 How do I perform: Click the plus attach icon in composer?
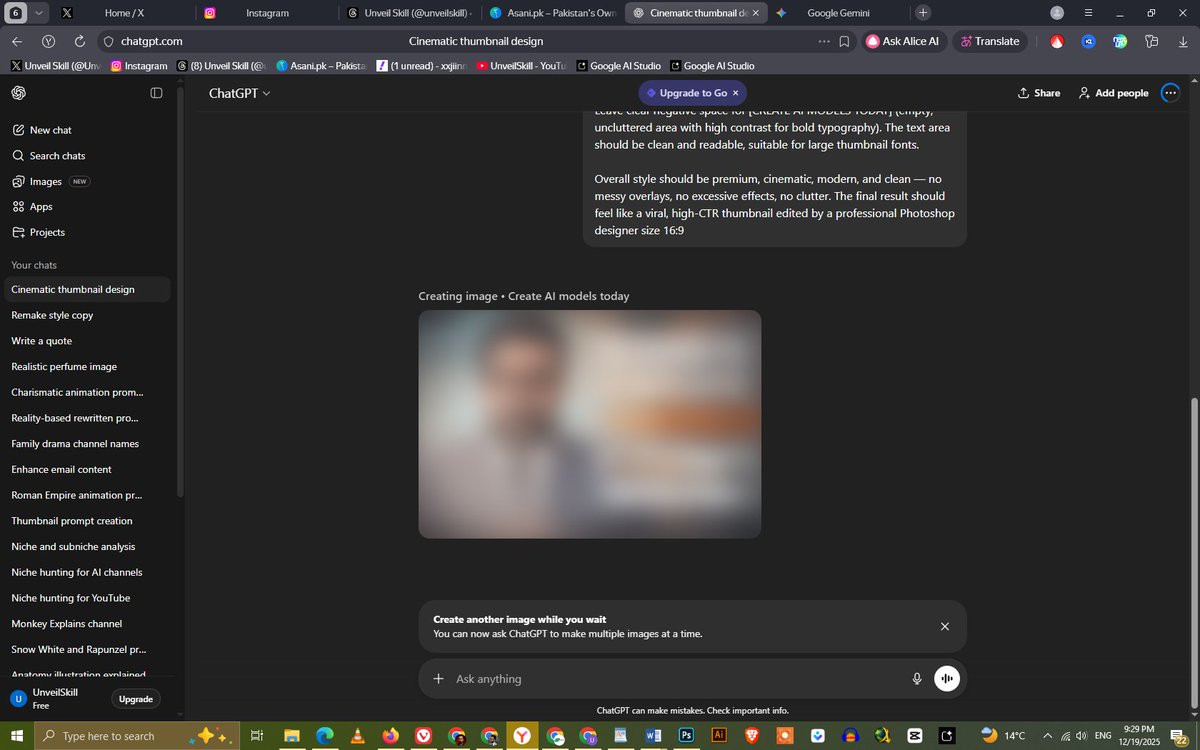[438, 679]
